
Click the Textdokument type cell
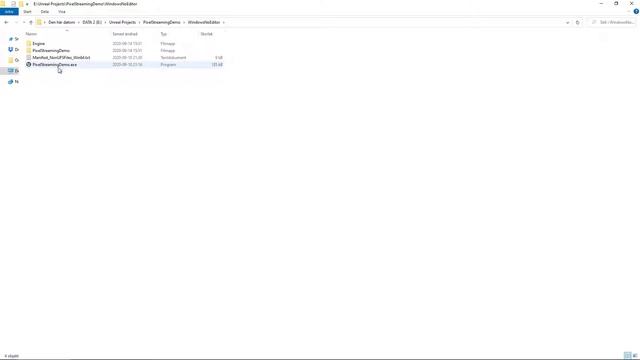[173, 58]
